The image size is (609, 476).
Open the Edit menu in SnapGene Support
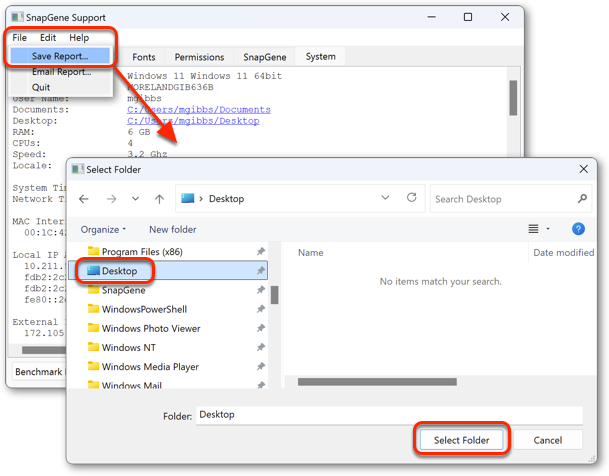pos(48,38)
